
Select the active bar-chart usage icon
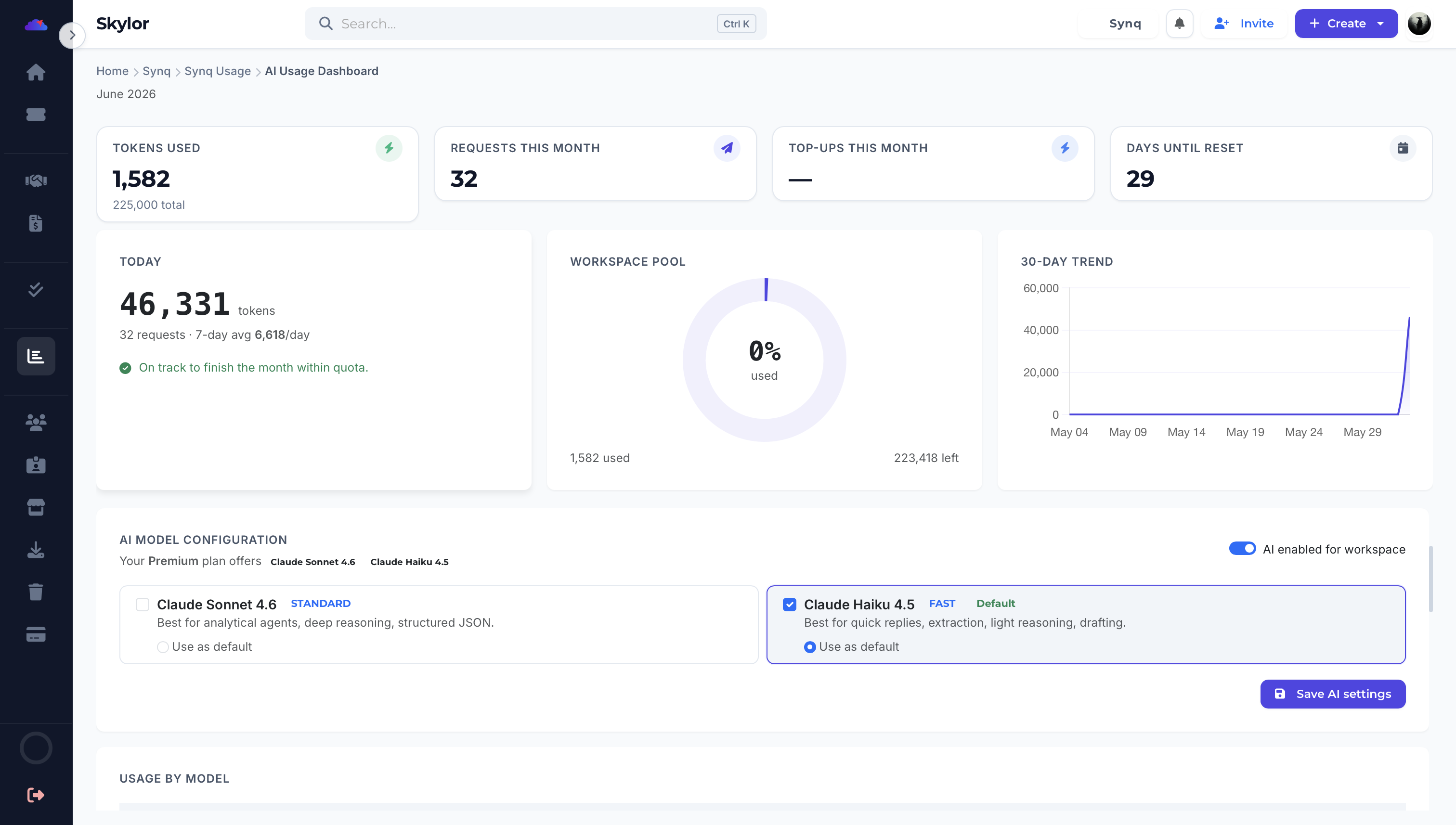[x=36, y=356]
